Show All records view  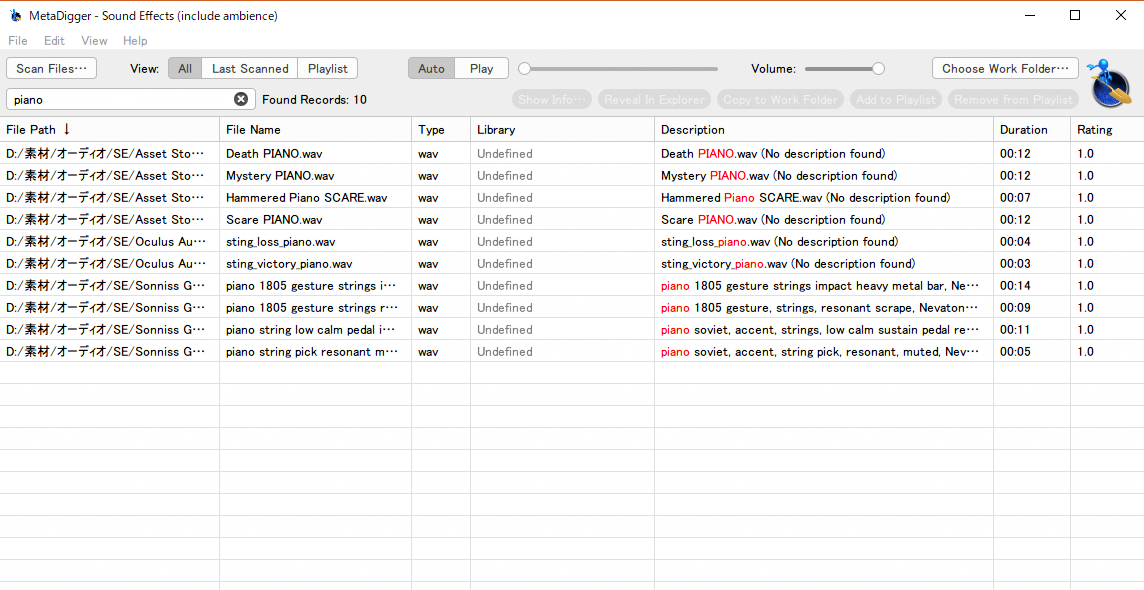185,68
